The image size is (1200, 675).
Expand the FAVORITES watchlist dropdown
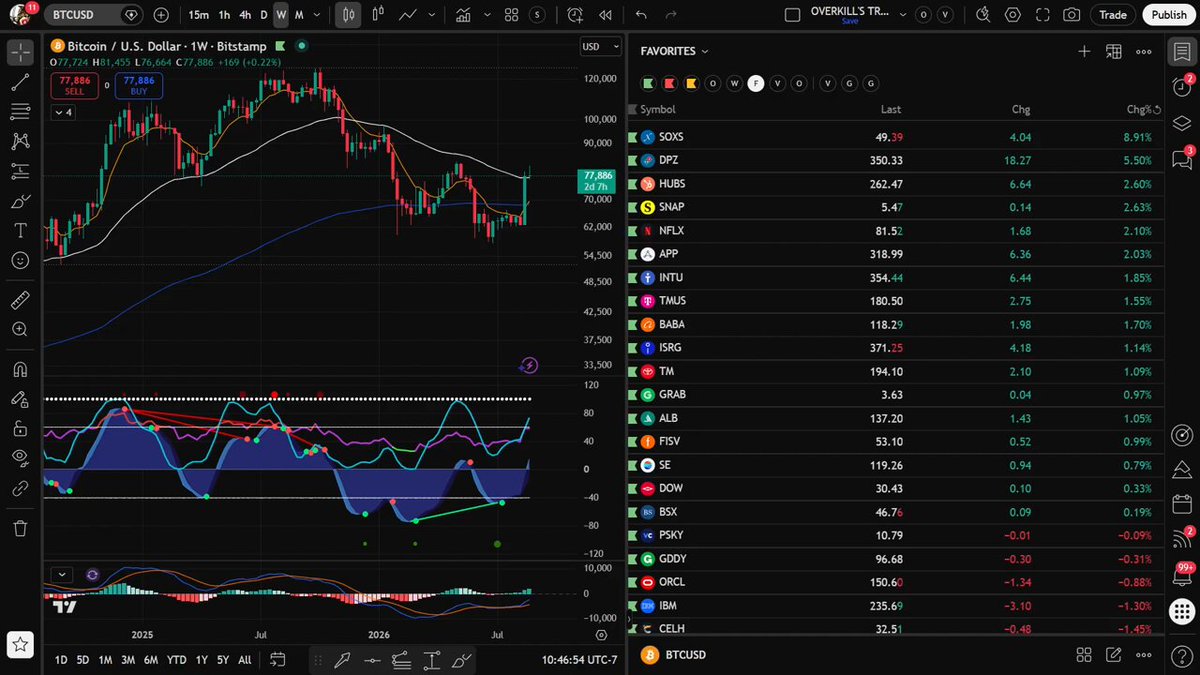point(674,51)
